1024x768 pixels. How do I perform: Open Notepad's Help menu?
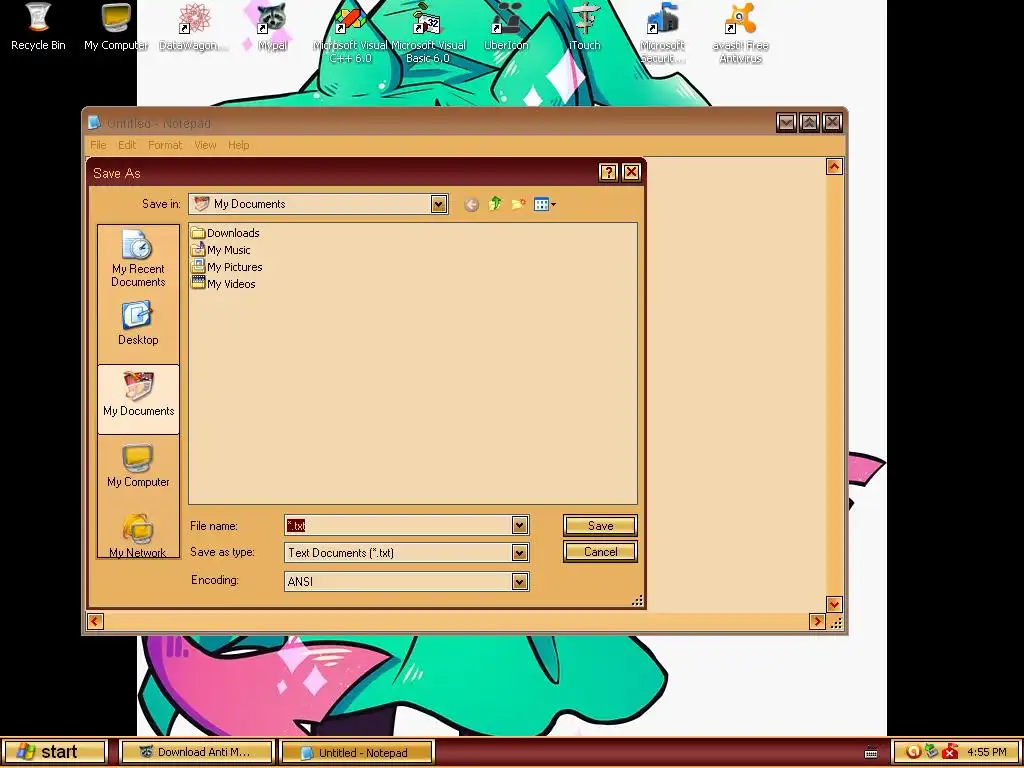pyautogui.click(x=238, y=145)
